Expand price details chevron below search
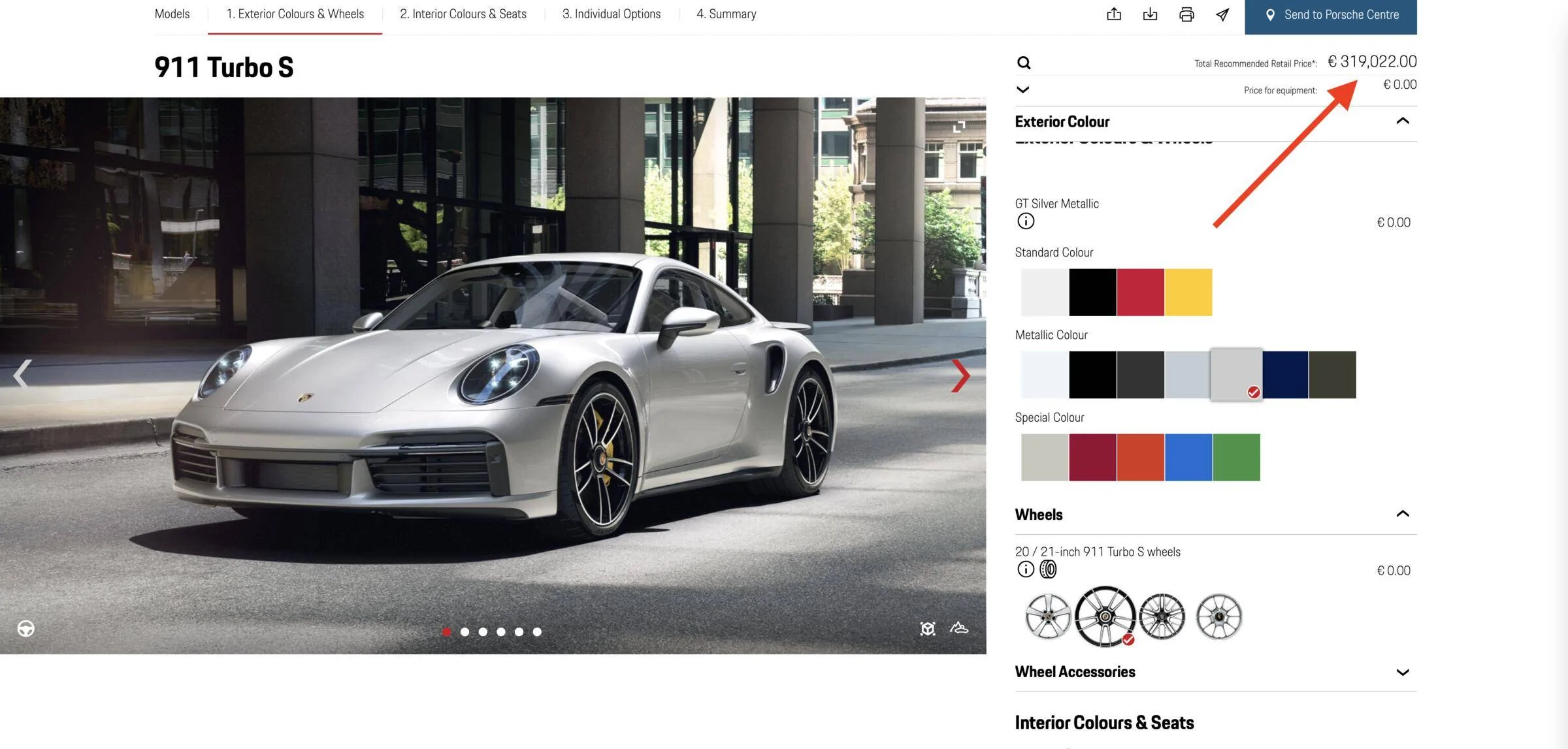Screen dimensions: 1568x749 pos(1023,89)
